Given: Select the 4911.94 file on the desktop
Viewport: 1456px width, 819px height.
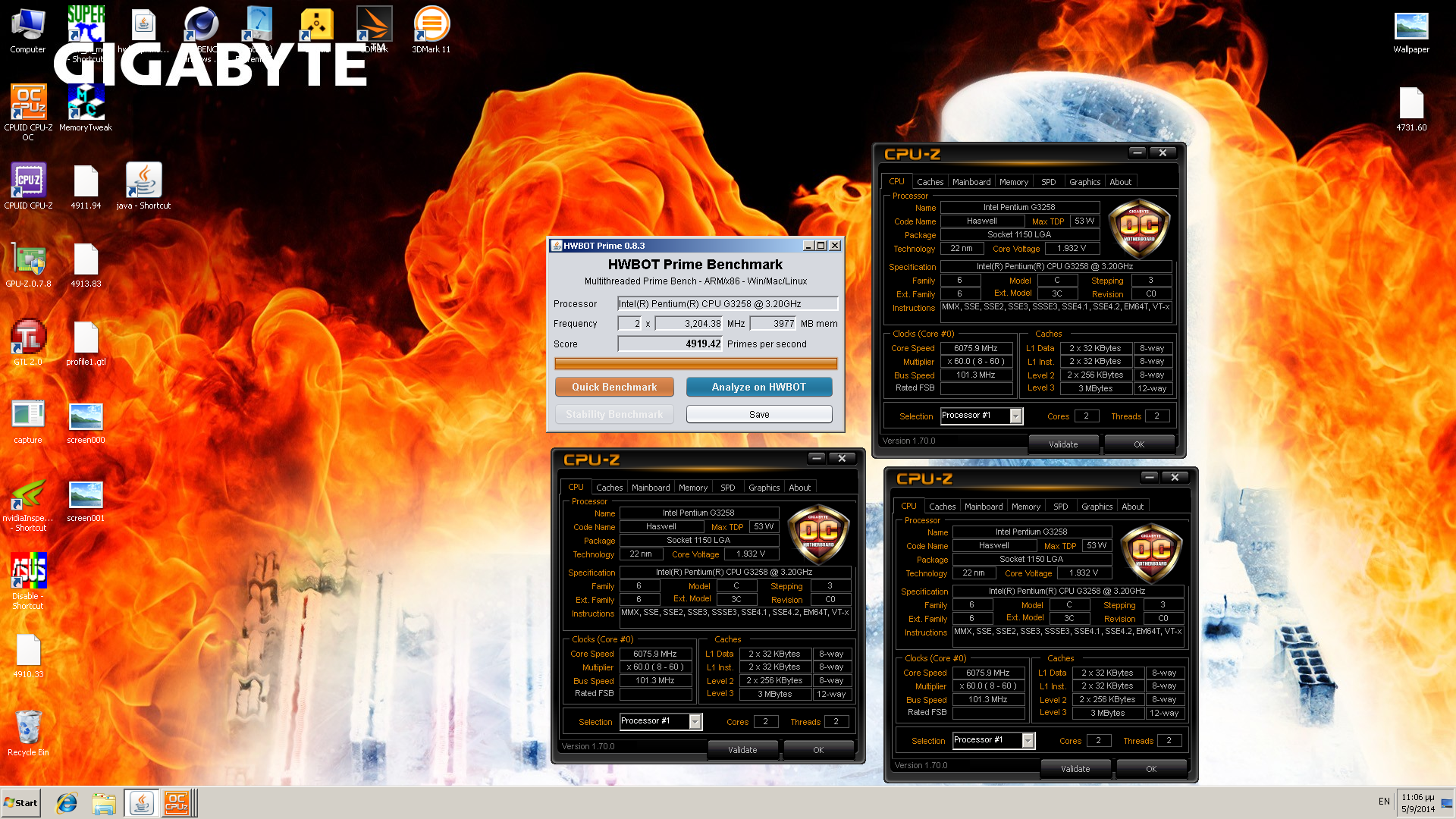Looking at the screenshot, I should 86,187.
